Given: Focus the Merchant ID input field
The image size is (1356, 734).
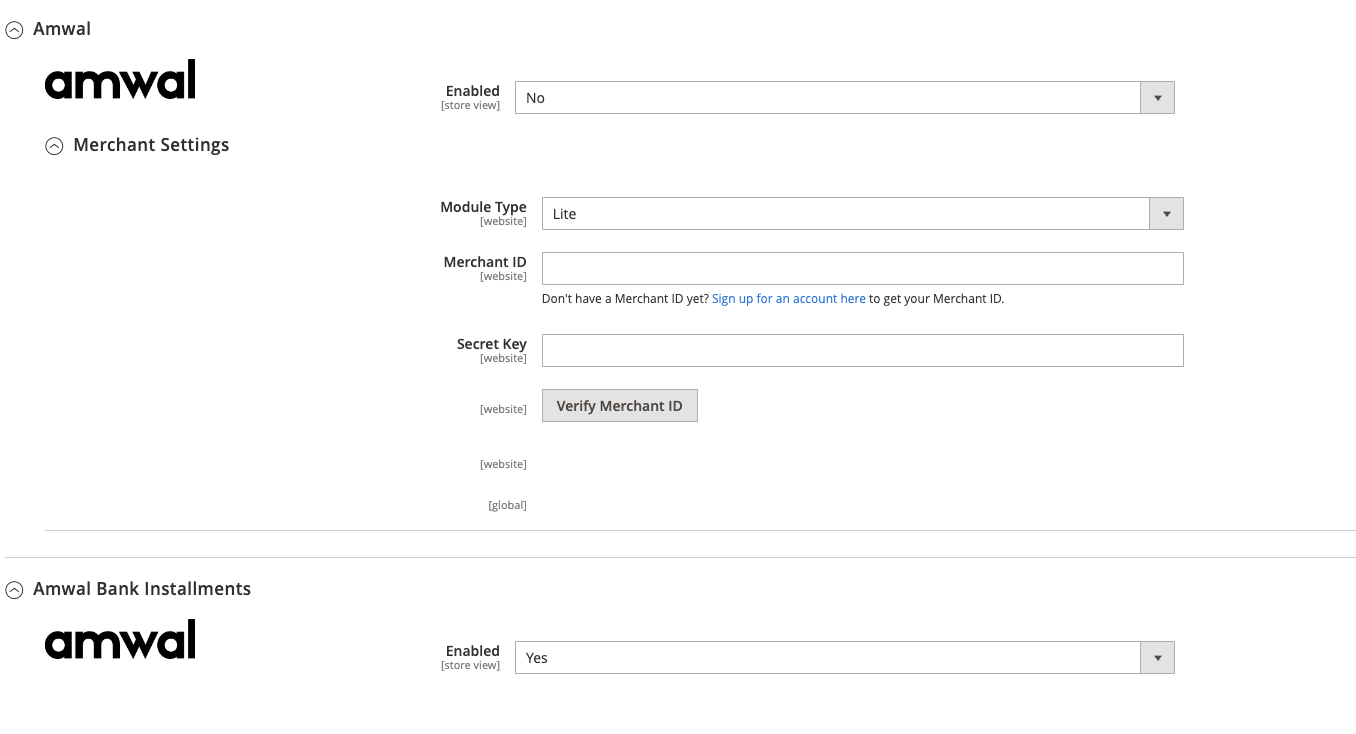Looking at the screenshot, I should [x=862, y=269].
